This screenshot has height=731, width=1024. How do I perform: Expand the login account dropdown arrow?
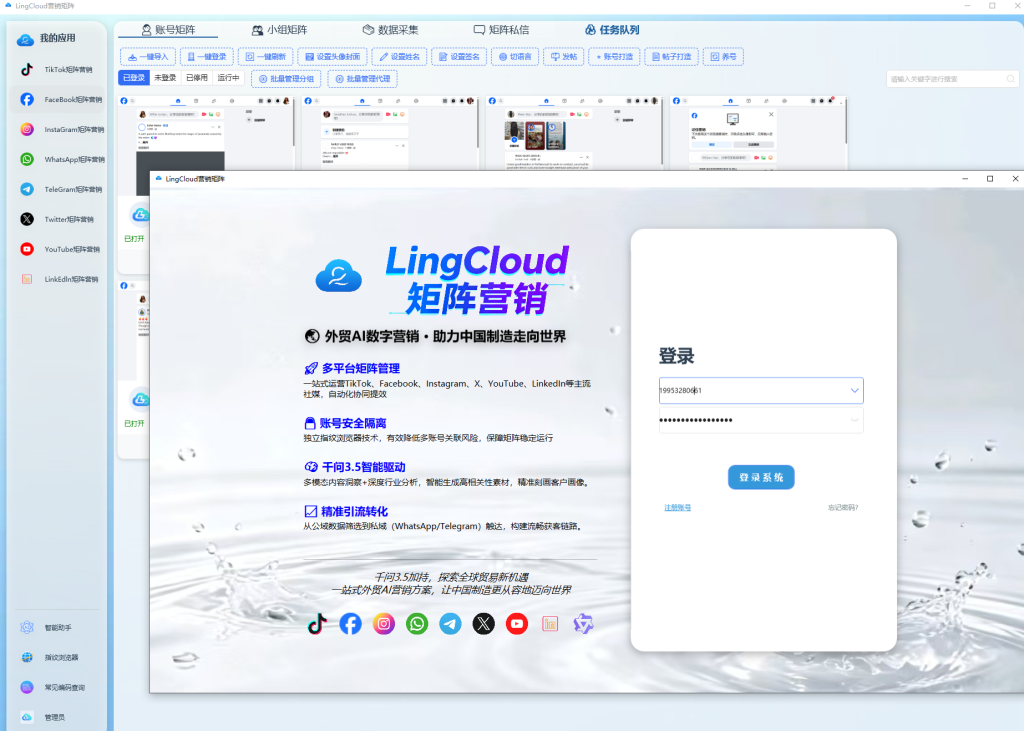click(854, 391)
